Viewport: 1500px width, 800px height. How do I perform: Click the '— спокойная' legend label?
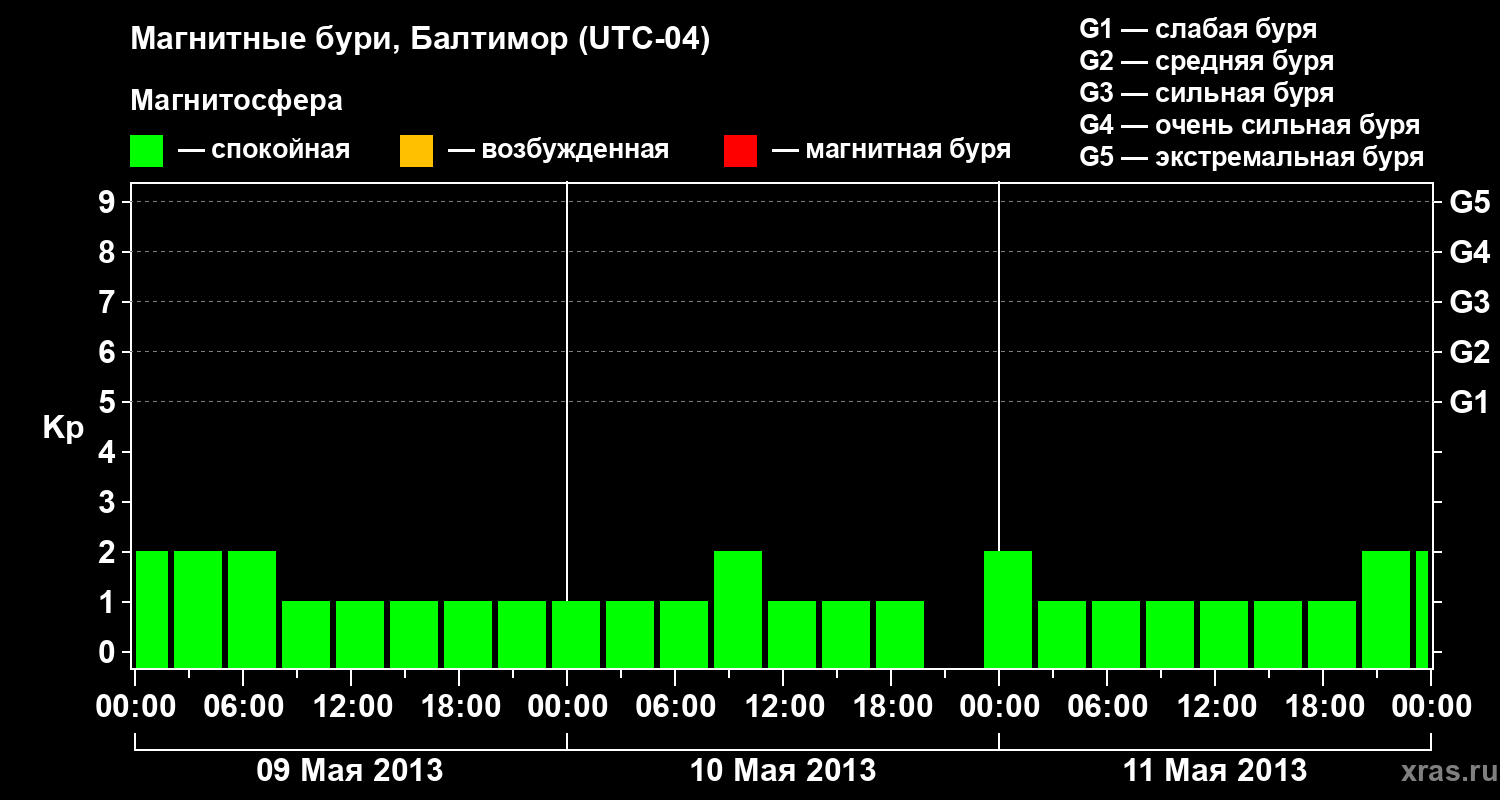click(264, 151)
